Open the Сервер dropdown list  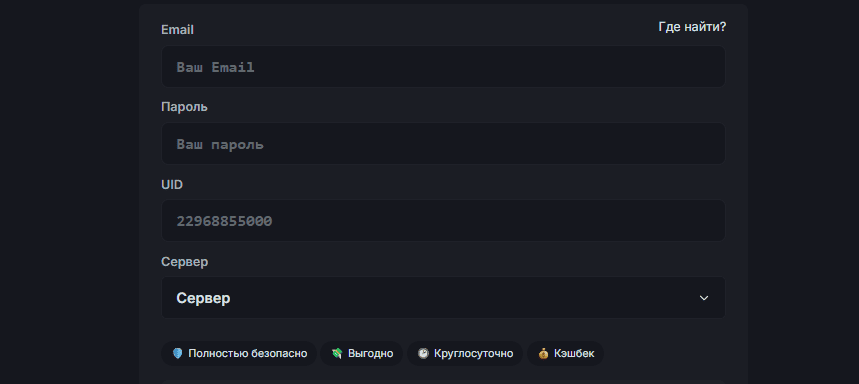tap(443, 297)
